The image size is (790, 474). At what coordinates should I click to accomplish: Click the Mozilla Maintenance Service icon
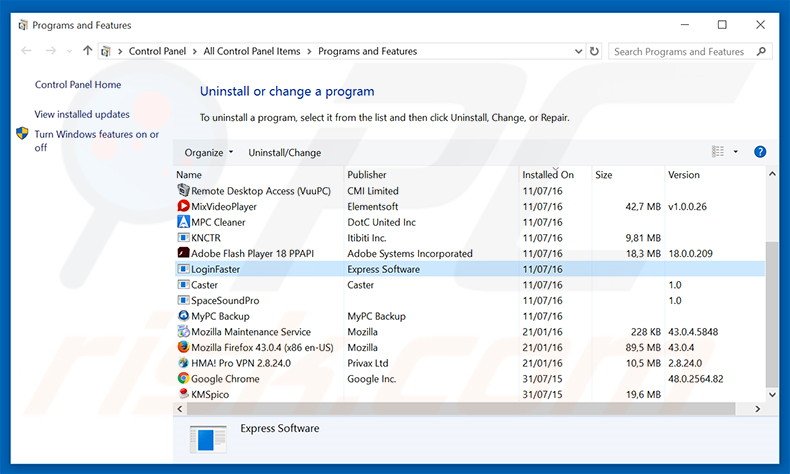(183, 331)
